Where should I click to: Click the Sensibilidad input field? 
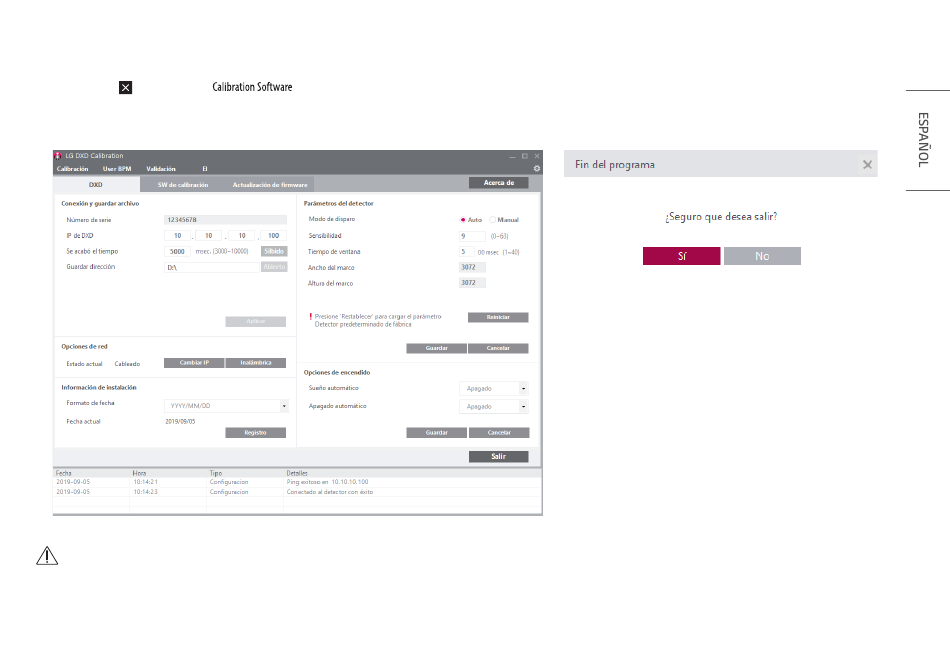[x=473, y=236]
